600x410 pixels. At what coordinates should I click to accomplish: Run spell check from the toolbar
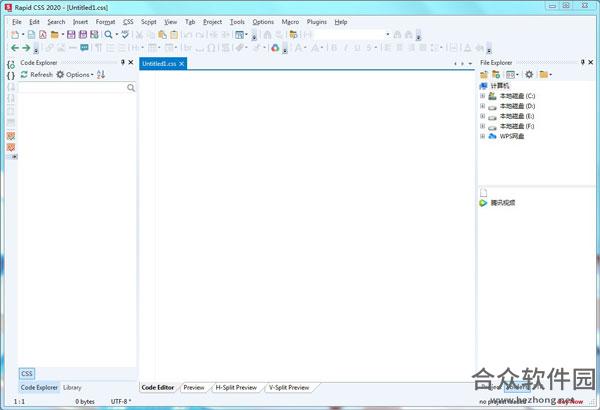(x=125, y=35)
